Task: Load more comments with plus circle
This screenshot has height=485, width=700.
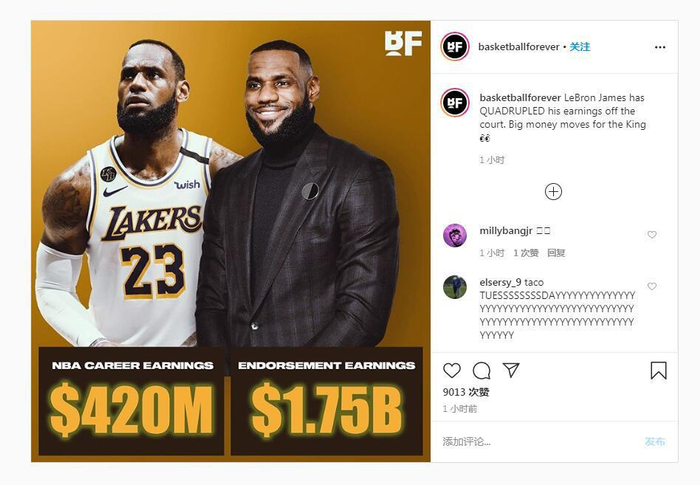Action: click(553, 192)
